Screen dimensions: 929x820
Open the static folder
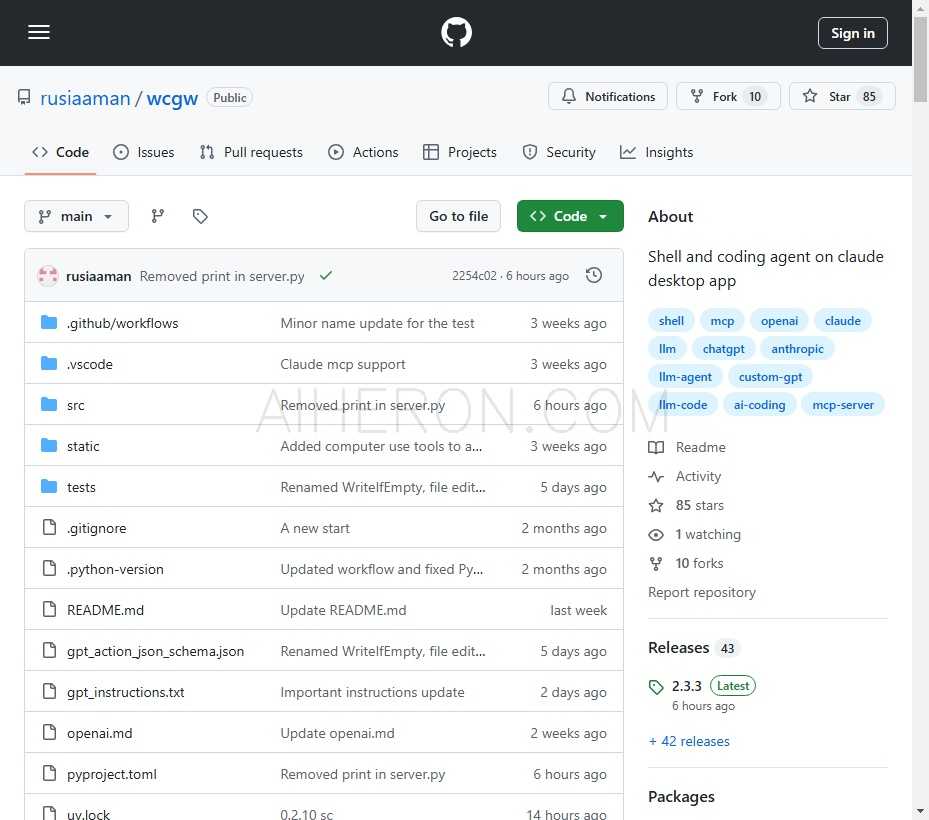point(83,446)
